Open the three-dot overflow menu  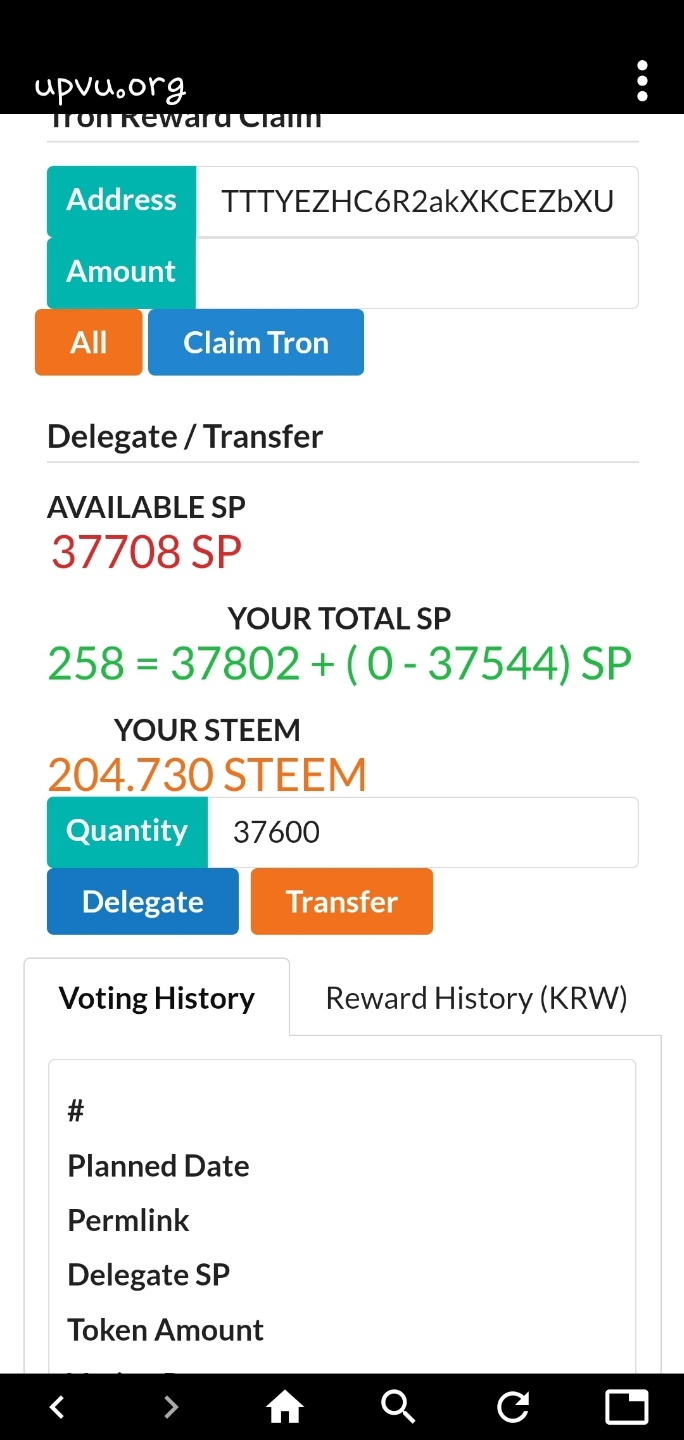642,81
